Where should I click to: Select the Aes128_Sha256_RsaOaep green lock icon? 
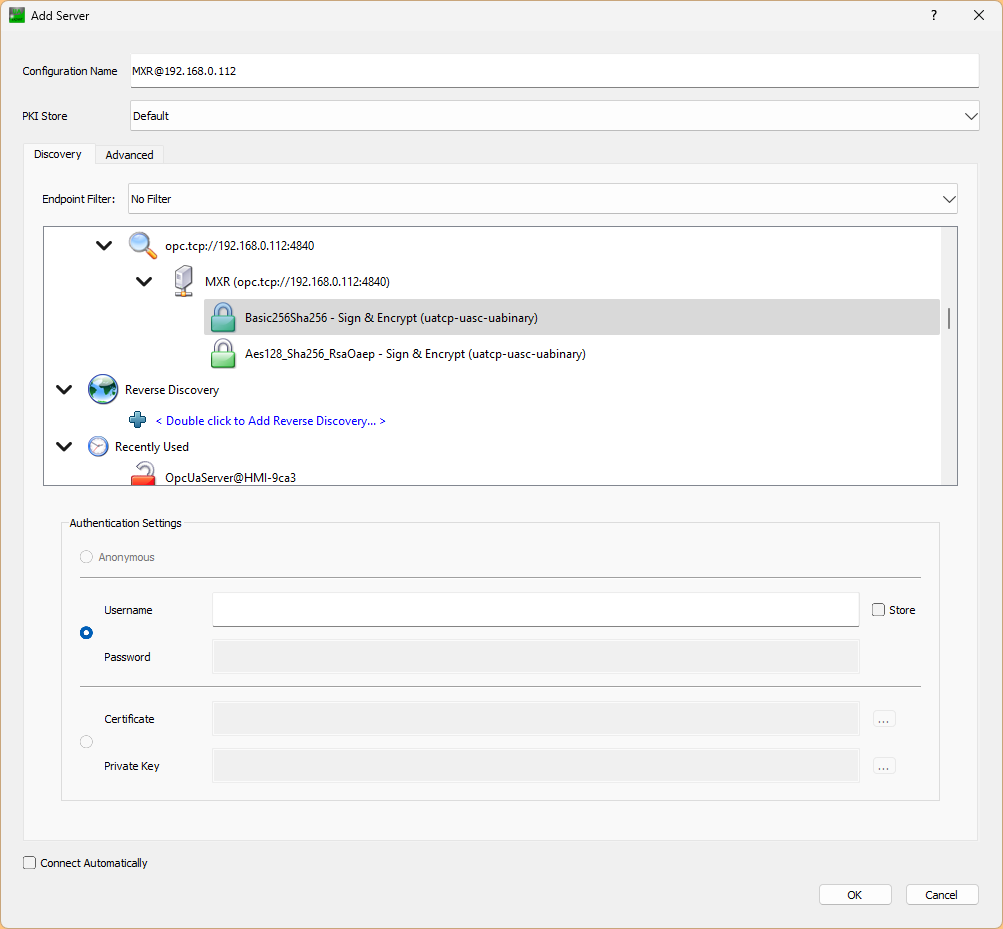click(223, 354)
